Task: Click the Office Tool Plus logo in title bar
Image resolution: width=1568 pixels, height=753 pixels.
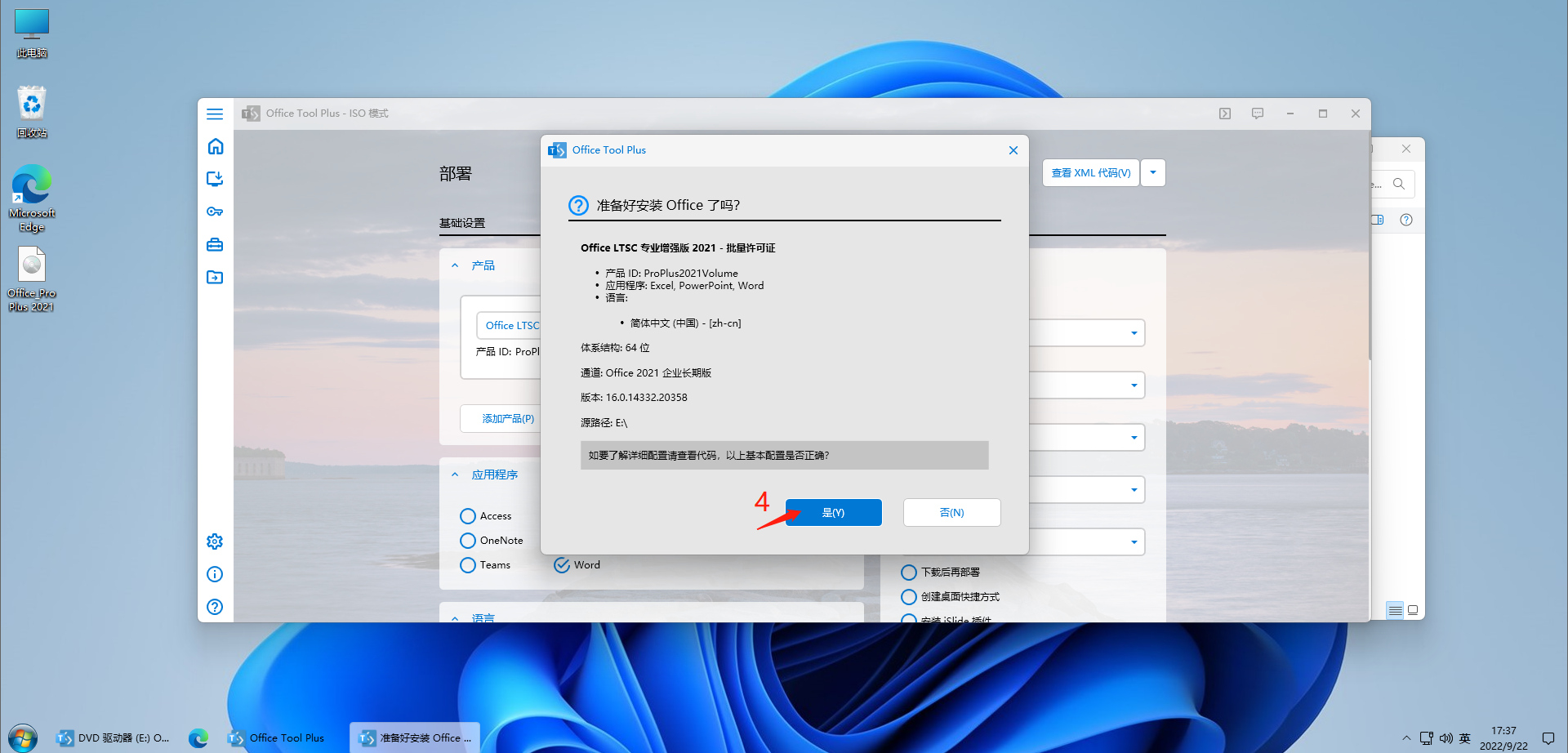Action: (x=251, y=114)
